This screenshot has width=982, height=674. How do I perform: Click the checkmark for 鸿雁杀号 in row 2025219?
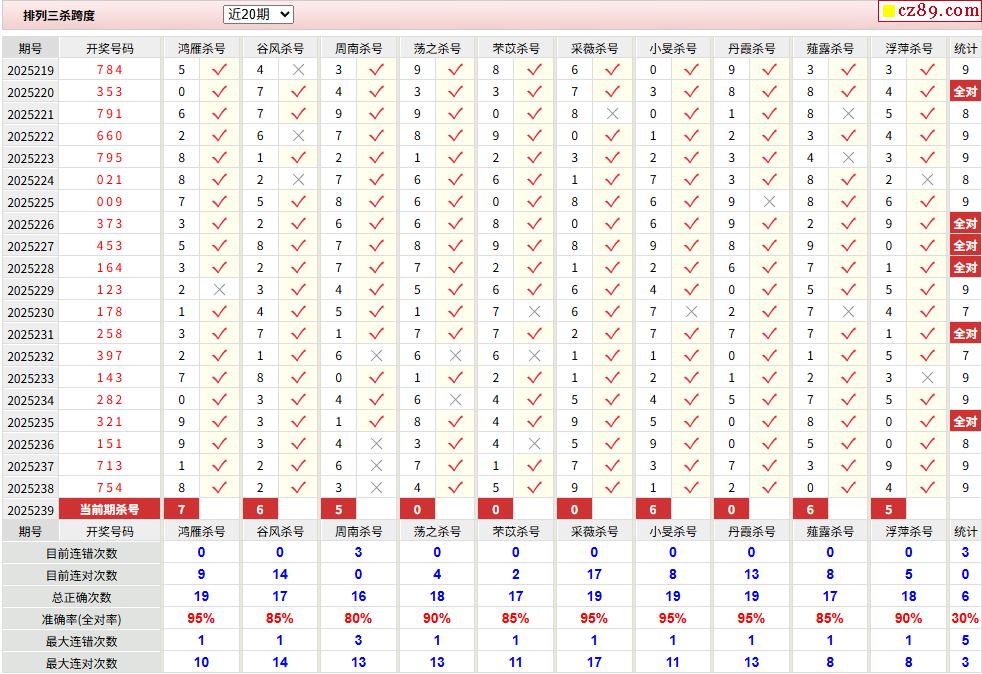pyautogui.click(x=219, y=70)
